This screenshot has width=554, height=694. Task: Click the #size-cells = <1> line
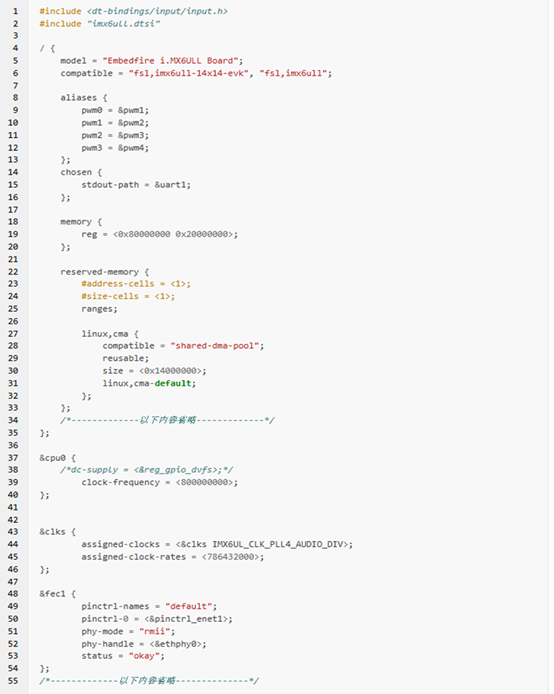(128, 296)
